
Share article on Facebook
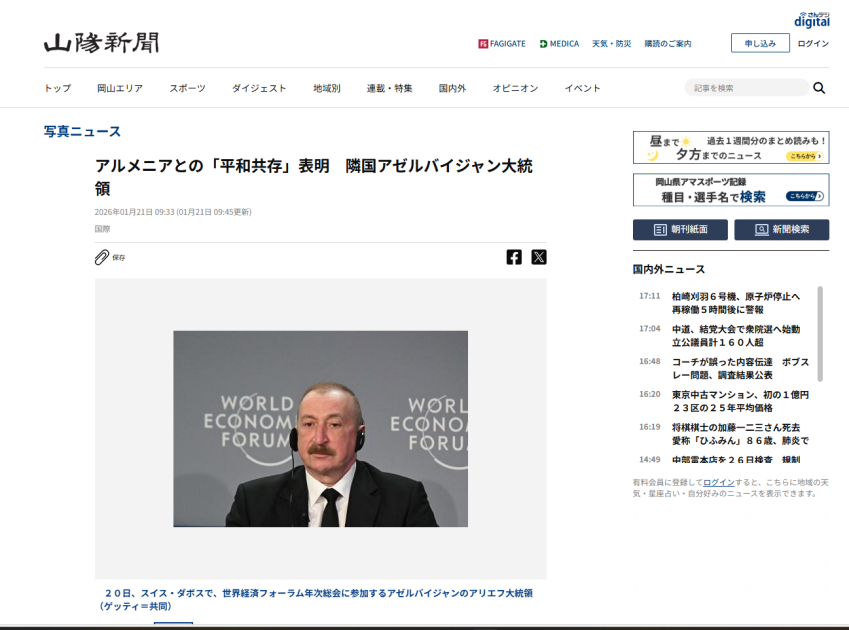(514, 257)
